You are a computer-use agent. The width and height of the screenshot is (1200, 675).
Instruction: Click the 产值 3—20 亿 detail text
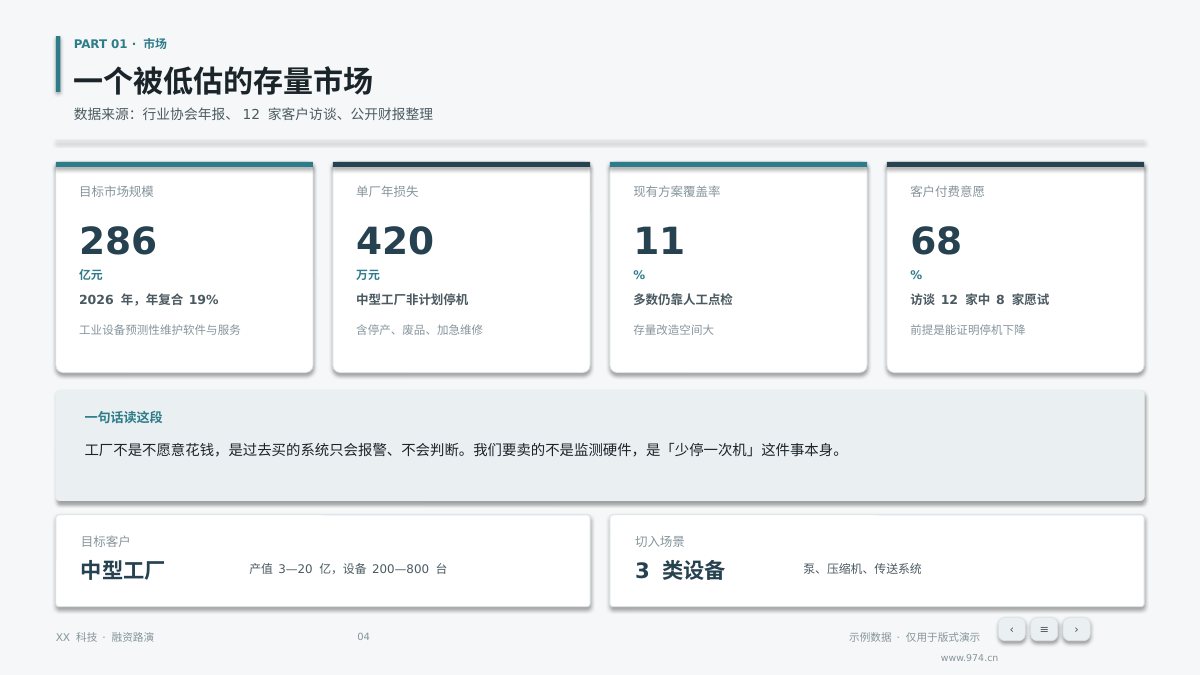348,569
